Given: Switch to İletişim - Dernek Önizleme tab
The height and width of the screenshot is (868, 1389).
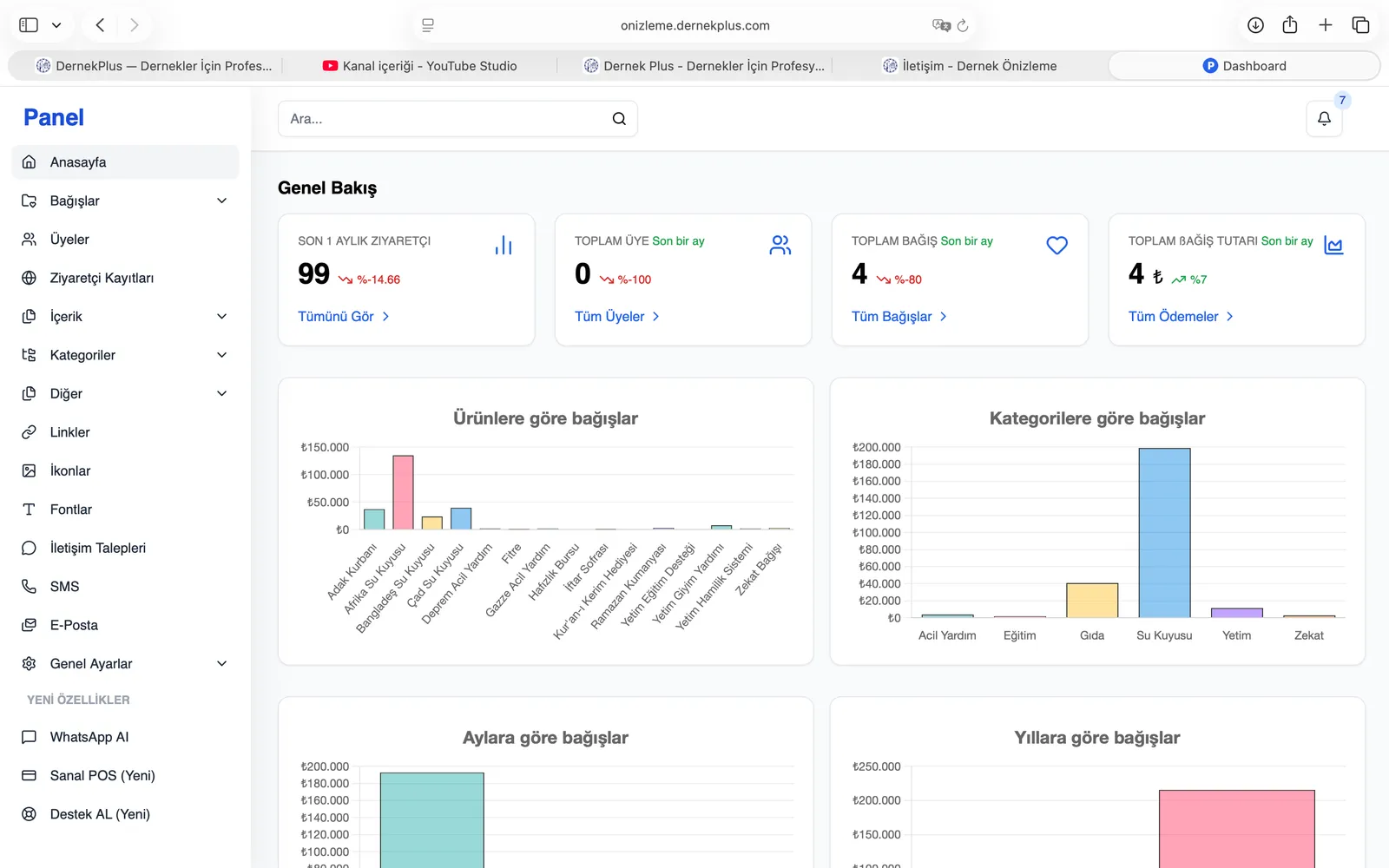Looking at the screenshot, I should point(970,66).
